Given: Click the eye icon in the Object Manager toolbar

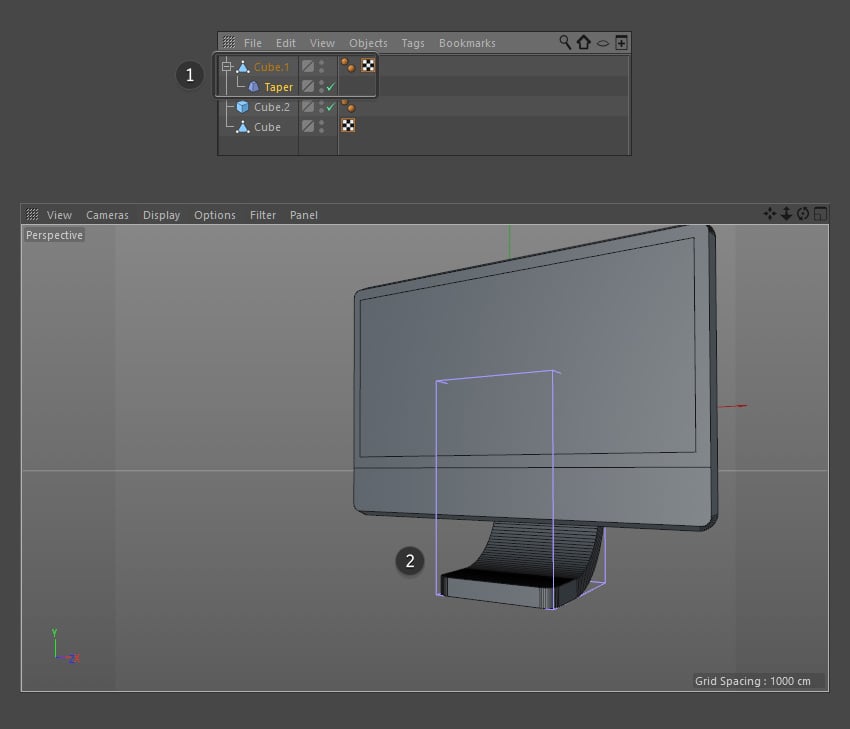Looking at the screenshot, I should point(601,42).
